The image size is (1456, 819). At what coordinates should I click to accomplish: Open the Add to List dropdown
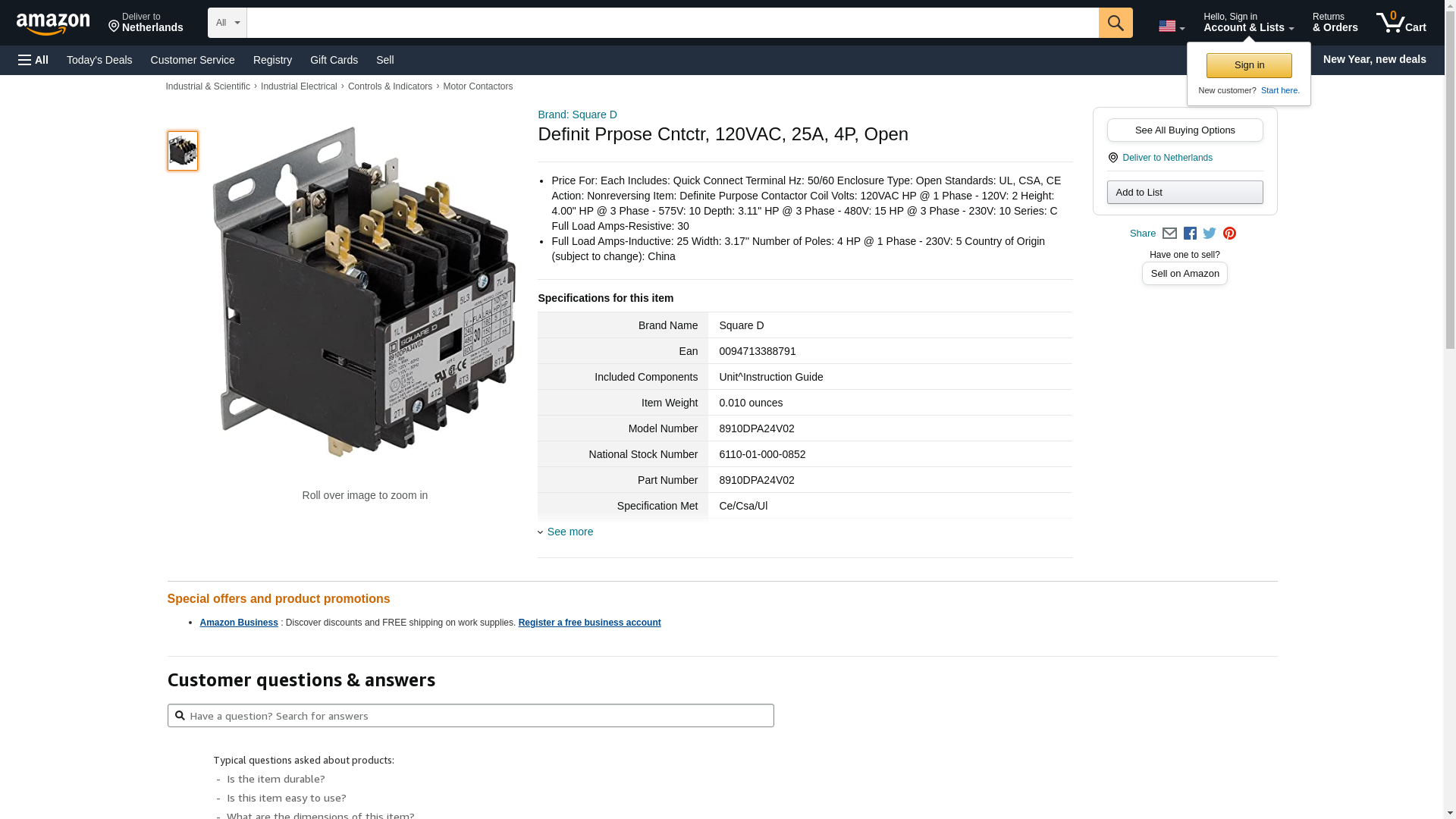[1185, 192]
